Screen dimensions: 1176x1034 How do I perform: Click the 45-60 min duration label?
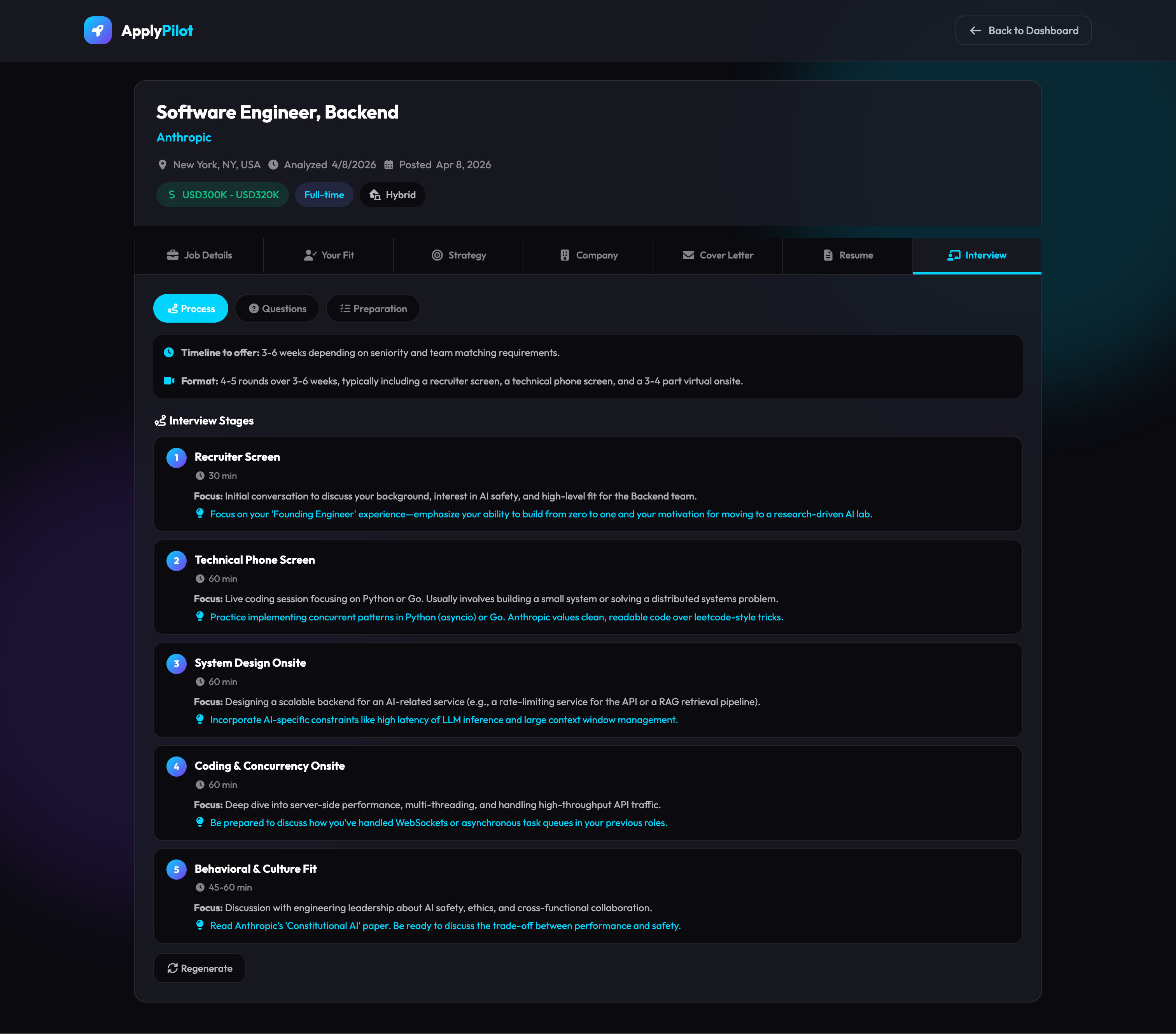point(230,887)
